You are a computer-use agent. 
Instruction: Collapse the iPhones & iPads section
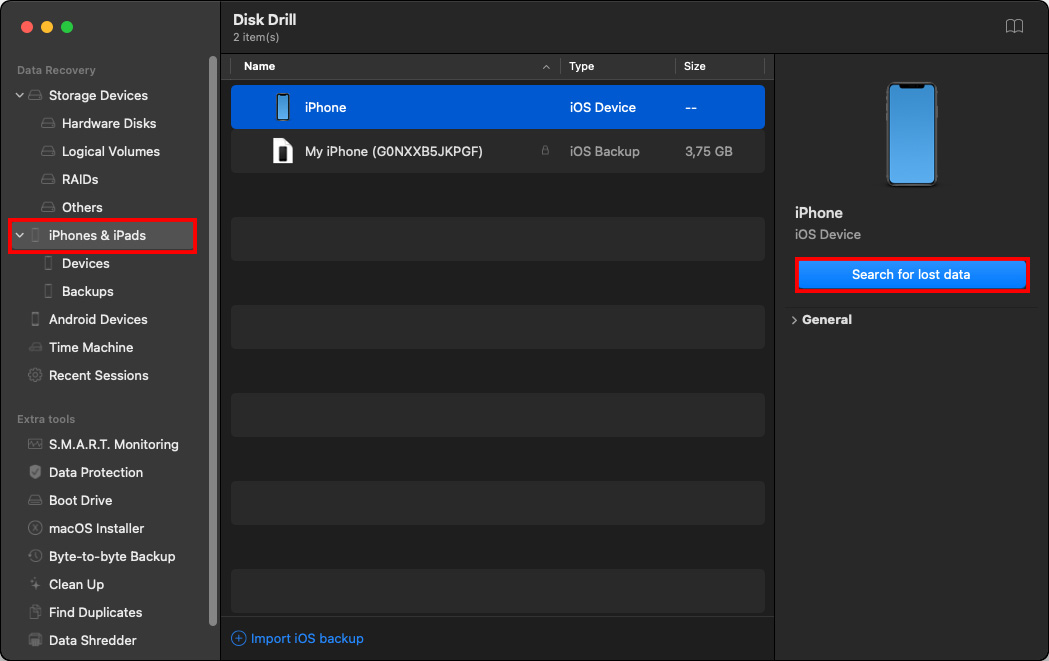coord(20,236)
